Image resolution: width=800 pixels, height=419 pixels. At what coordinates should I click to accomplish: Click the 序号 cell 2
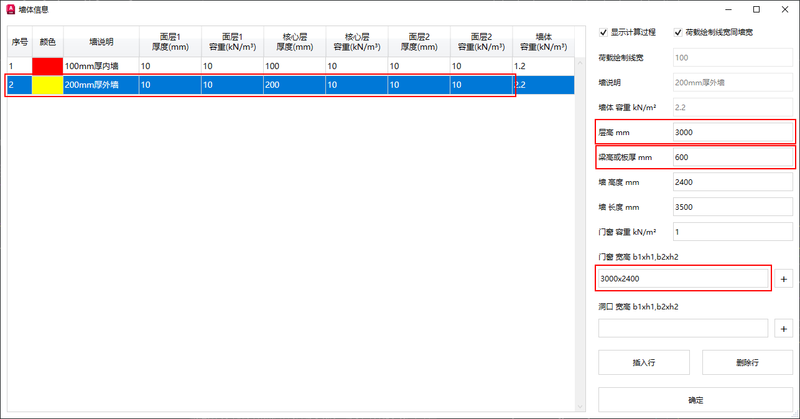(x=20, y=85)
